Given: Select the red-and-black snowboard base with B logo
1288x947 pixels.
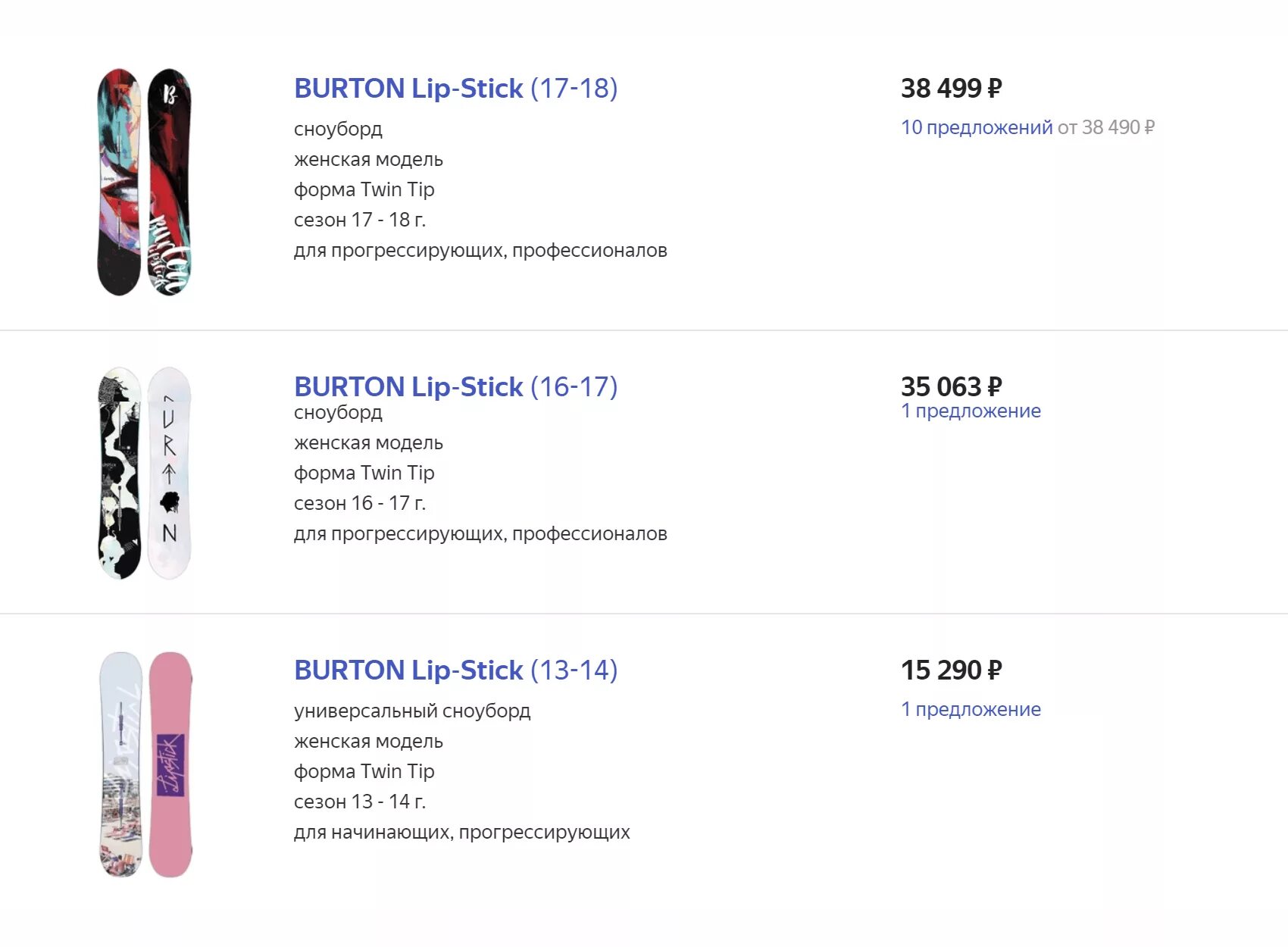Looking at the screenshot, I should click(170, 182).
